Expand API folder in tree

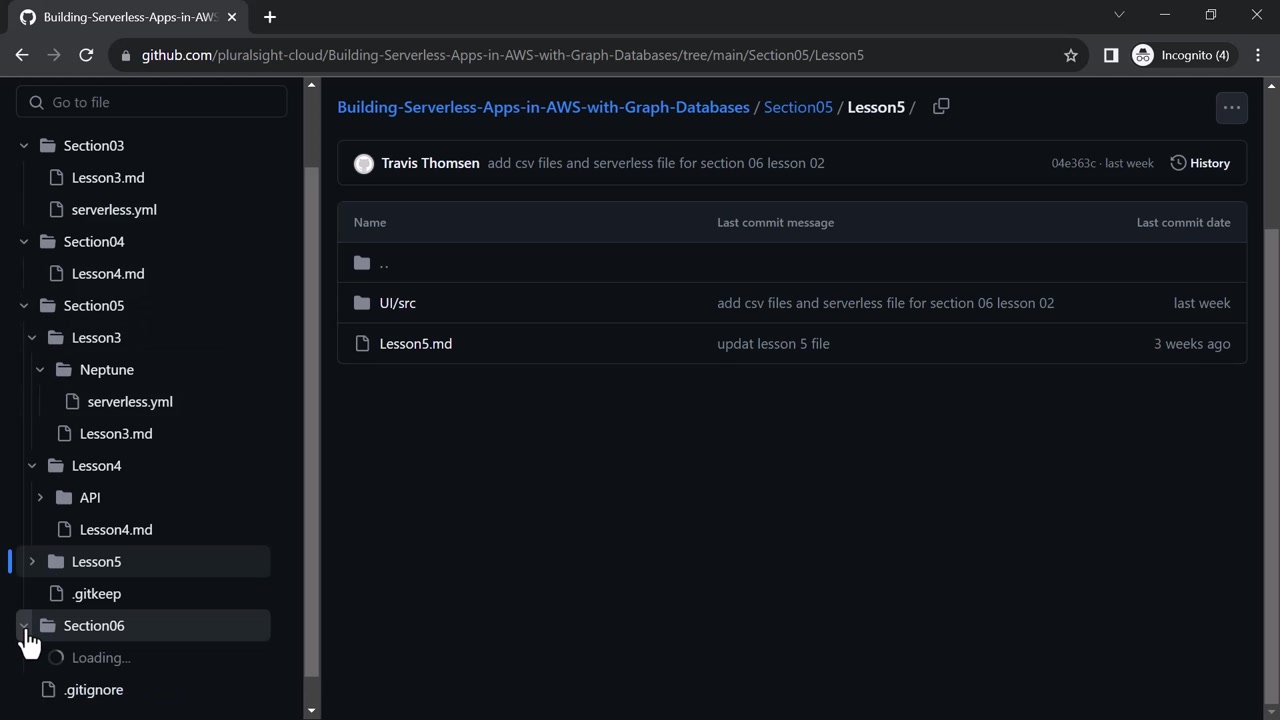pyautogui.click(x=40, y=498)
